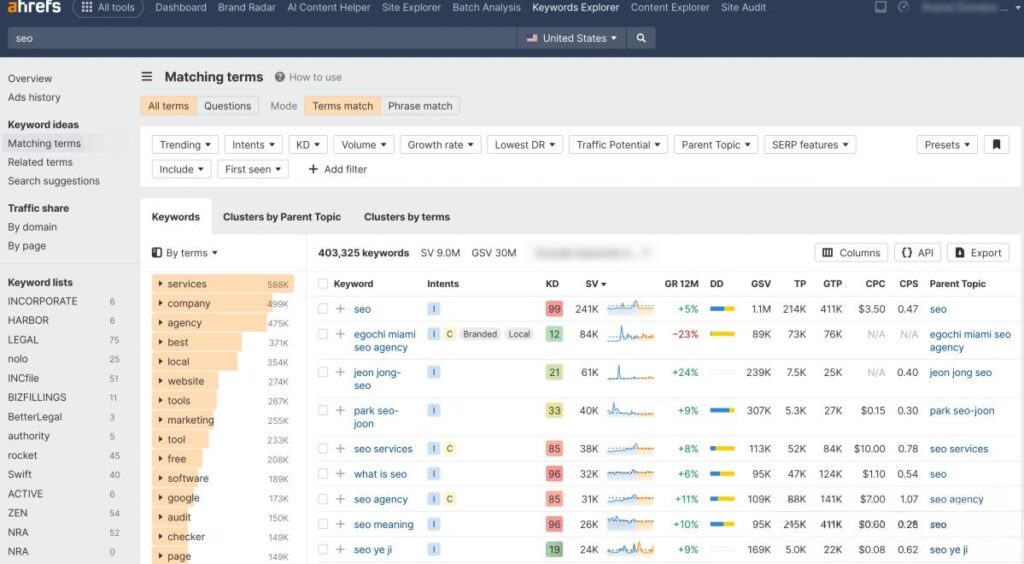Open the How to use help
1024x564 pixels.
pyautogui.click(x=308, y=77)
